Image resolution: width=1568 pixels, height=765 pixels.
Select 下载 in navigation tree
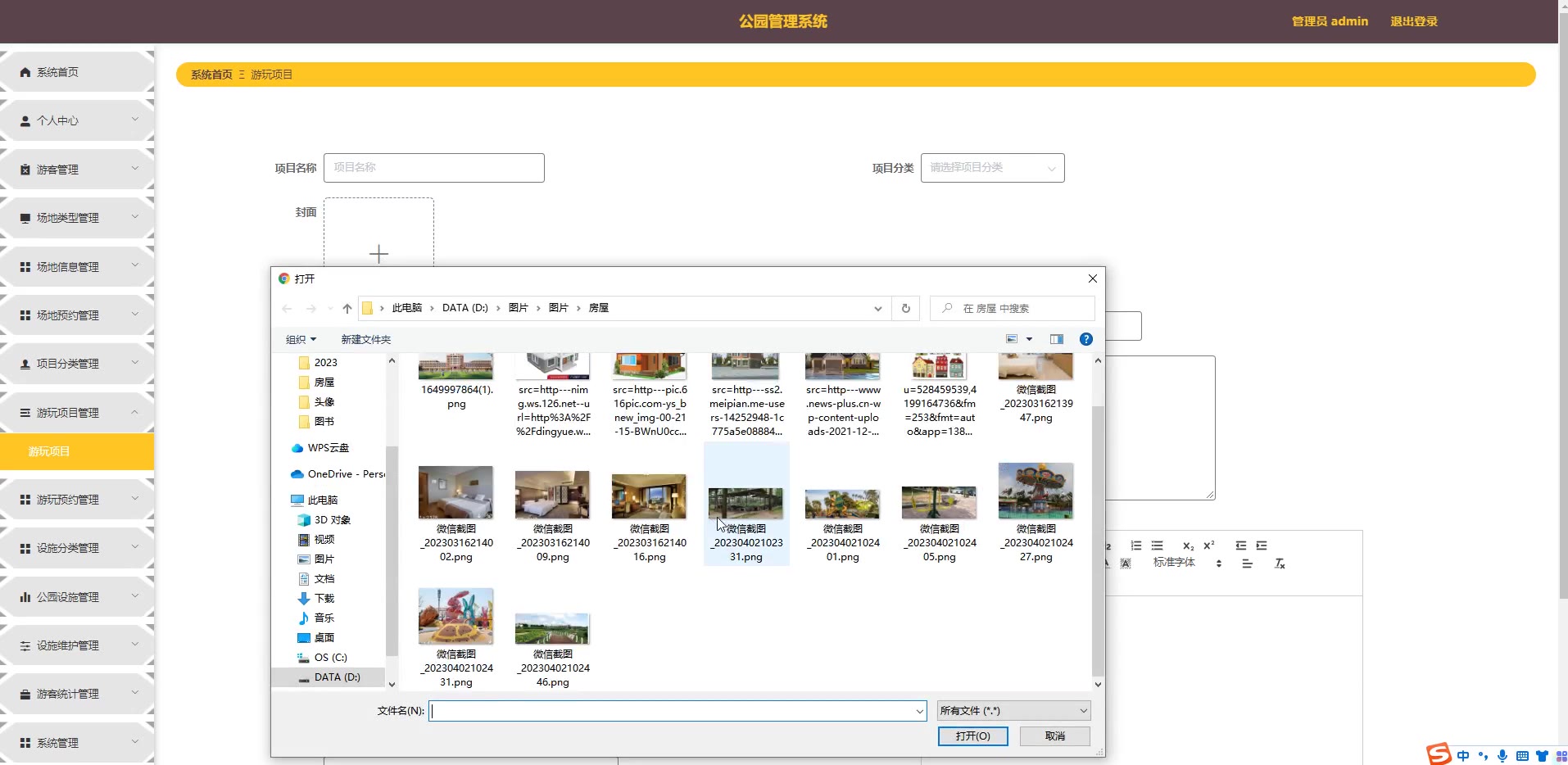point(324,599)
